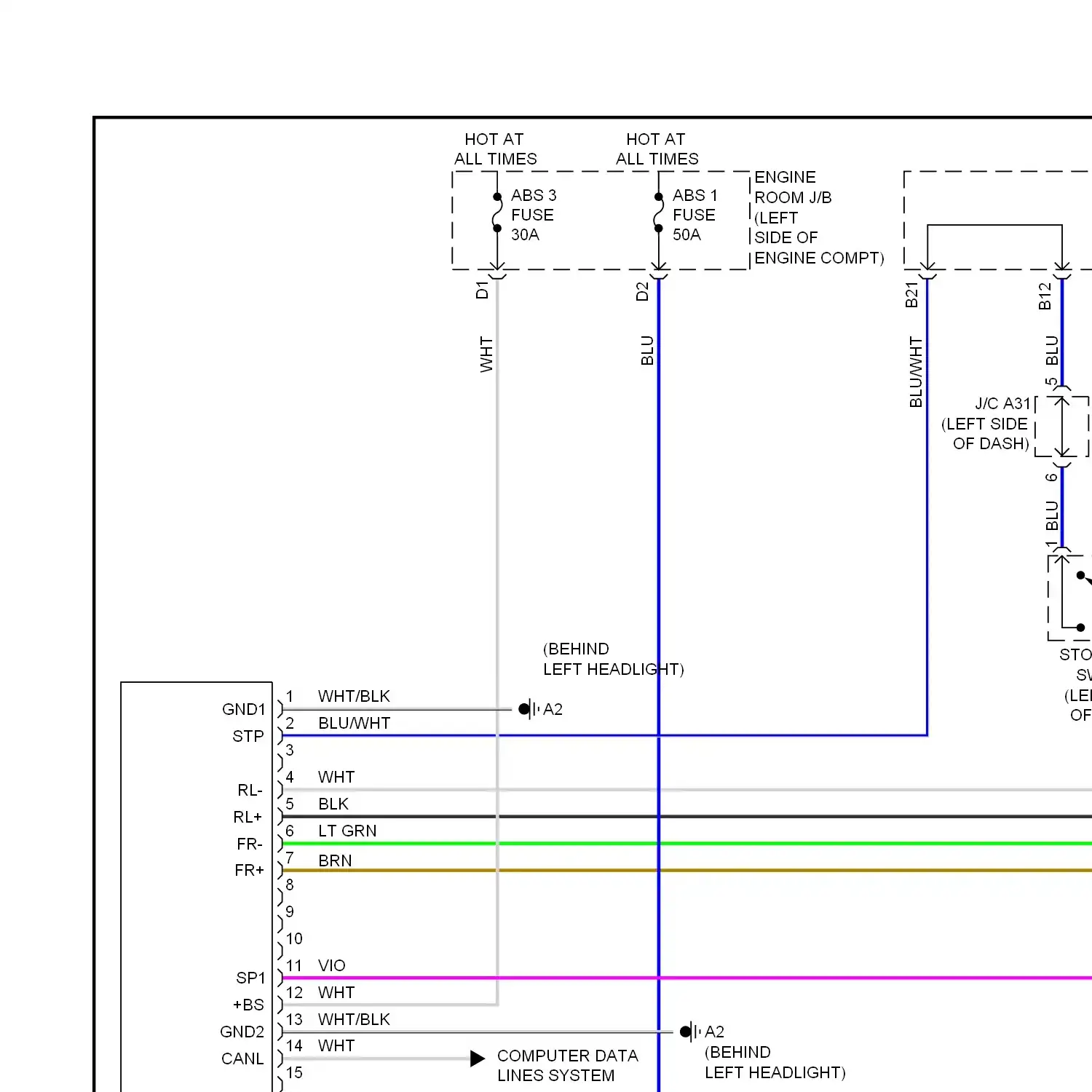Pick connector terminal label B12
The width and height of the screenshot is (1092, 1092).
pyautogui.click(x=1045, y=296)
